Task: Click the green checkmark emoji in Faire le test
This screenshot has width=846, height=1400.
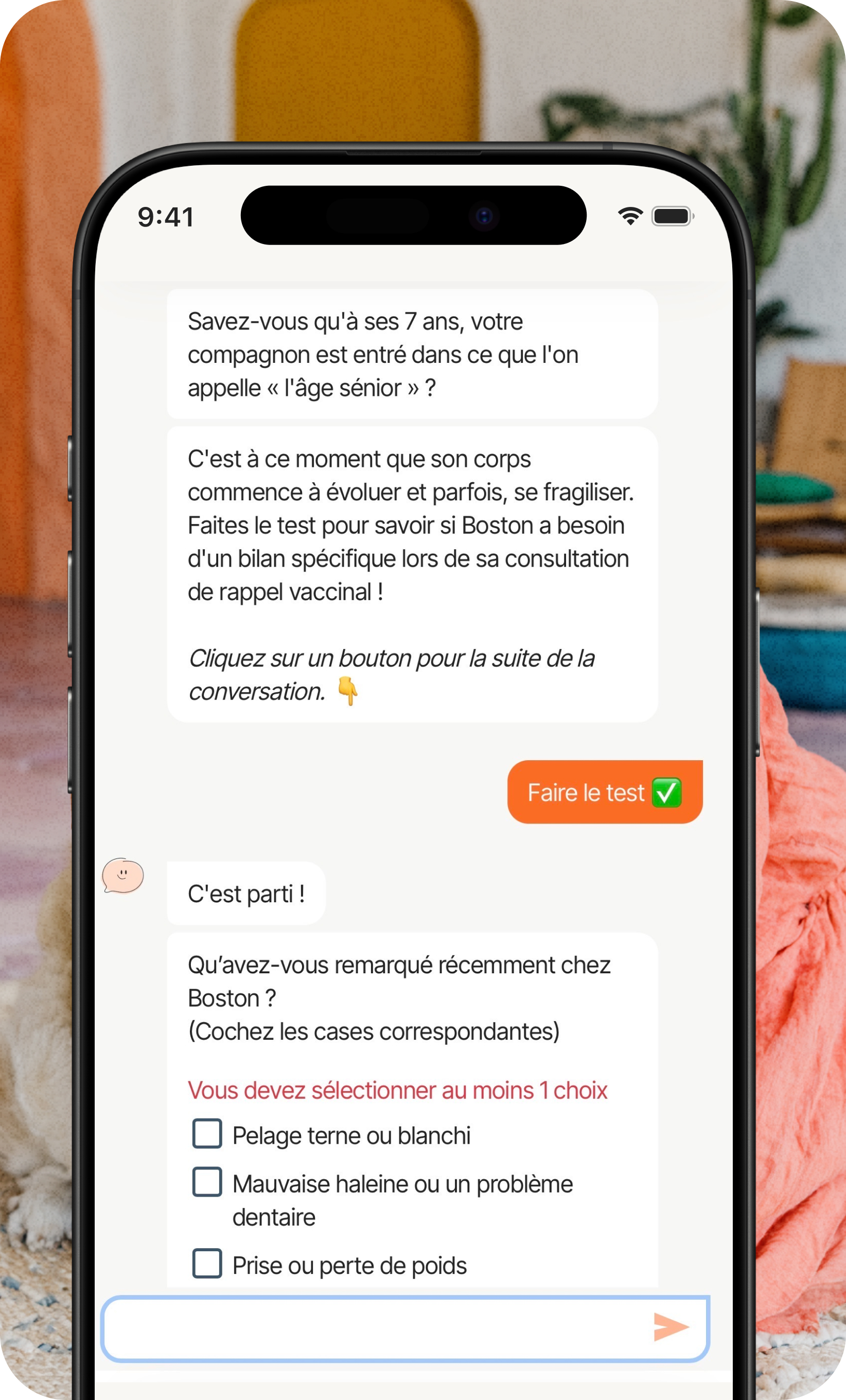Action: [666, 793]
